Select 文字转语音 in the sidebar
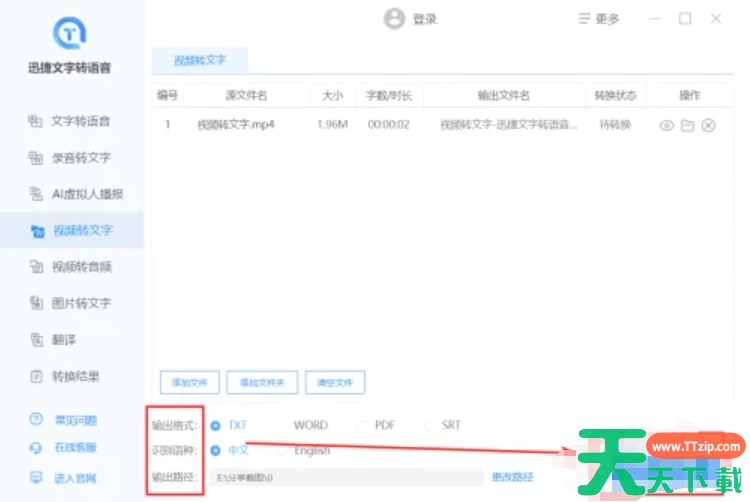This screenshot has width=750, height=502. [x=69, y=121]
